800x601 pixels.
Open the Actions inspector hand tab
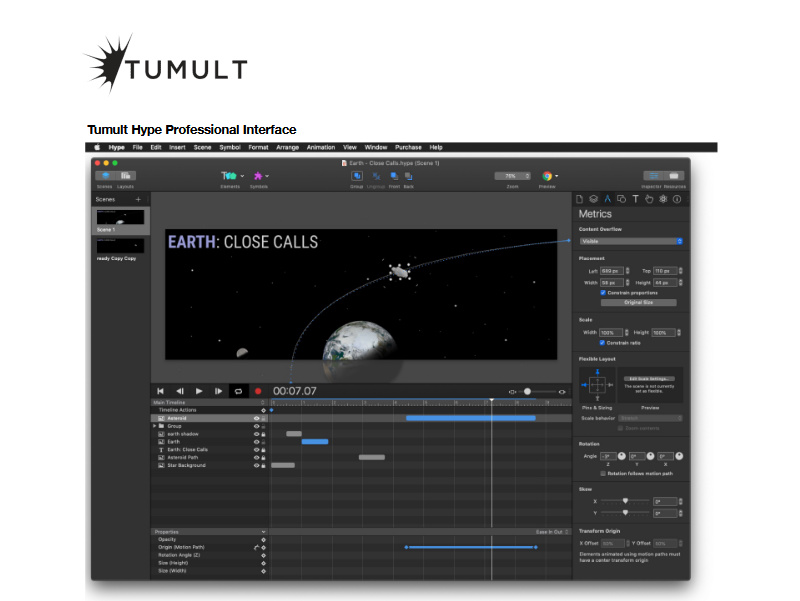tap(649, 199)
